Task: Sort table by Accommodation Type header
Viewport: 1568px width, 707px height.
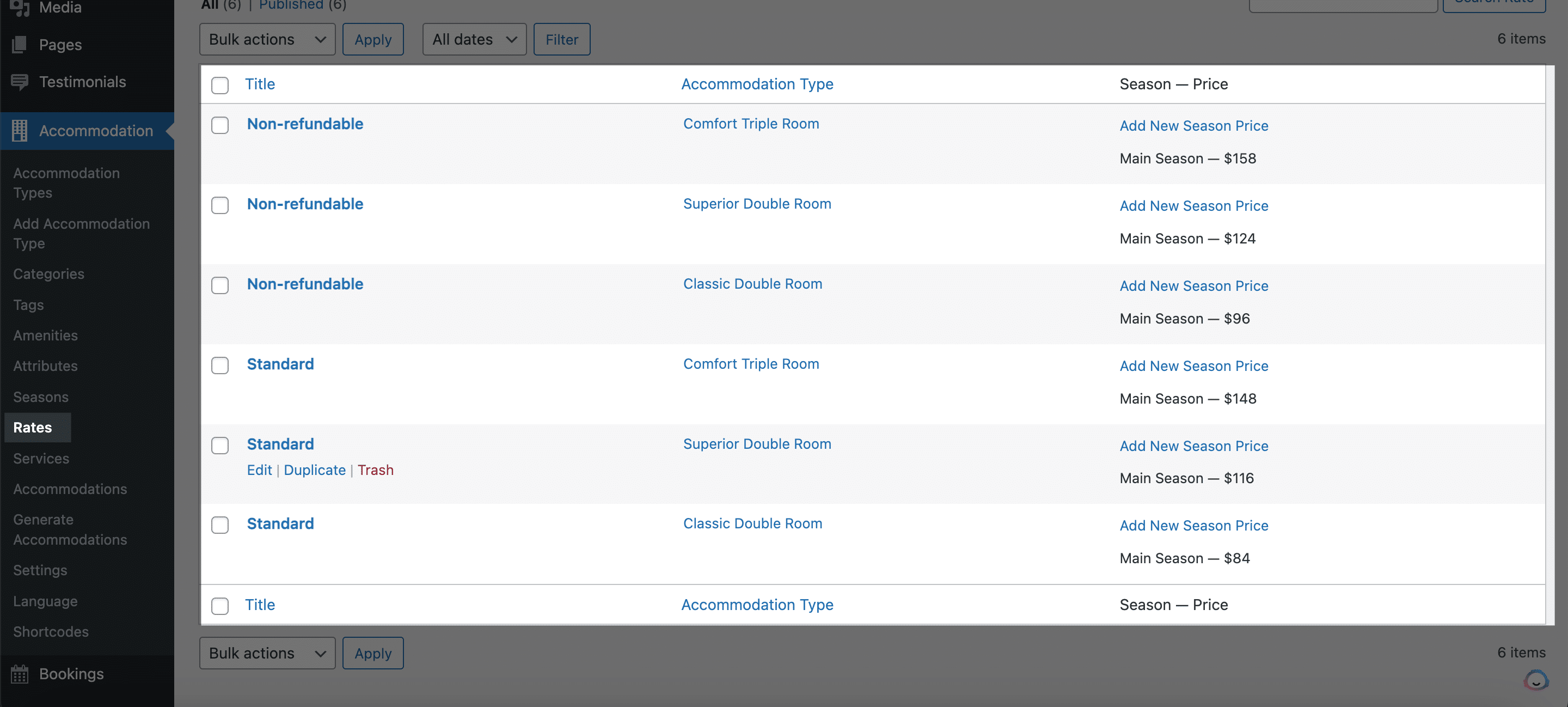Action: tap(757, 84)
